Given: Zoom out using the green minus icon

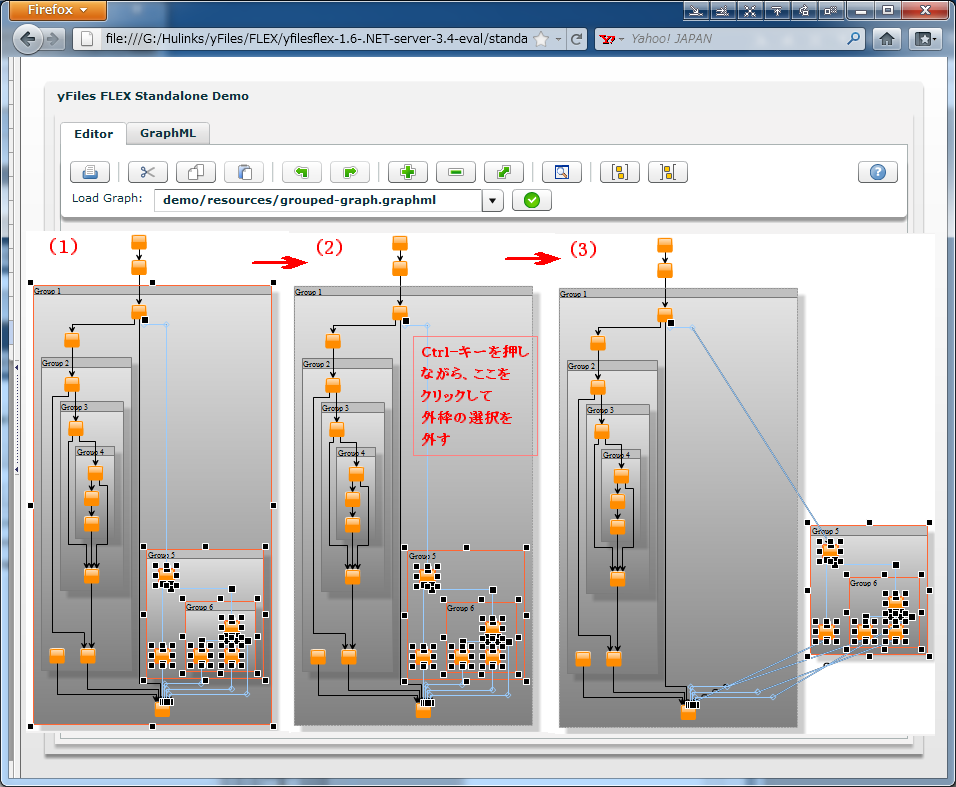Looking at the screenshot, I should click(456, 173).
